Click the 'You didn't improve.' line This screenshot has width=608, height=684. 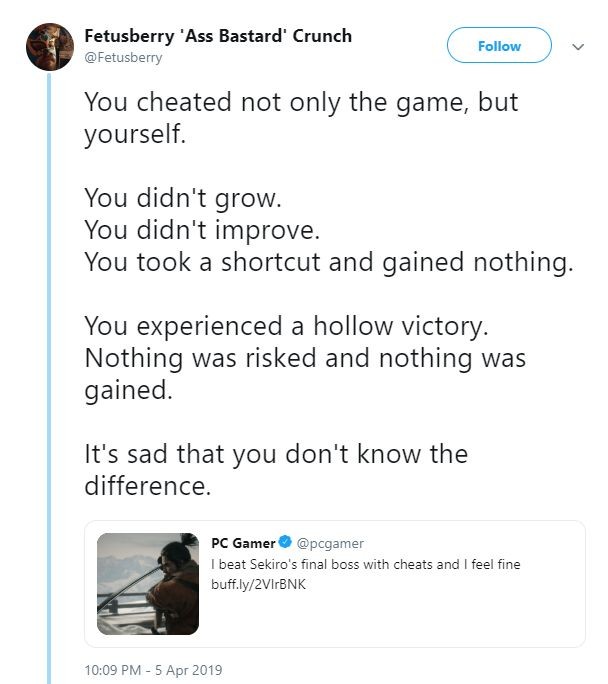tap(201, 230)
